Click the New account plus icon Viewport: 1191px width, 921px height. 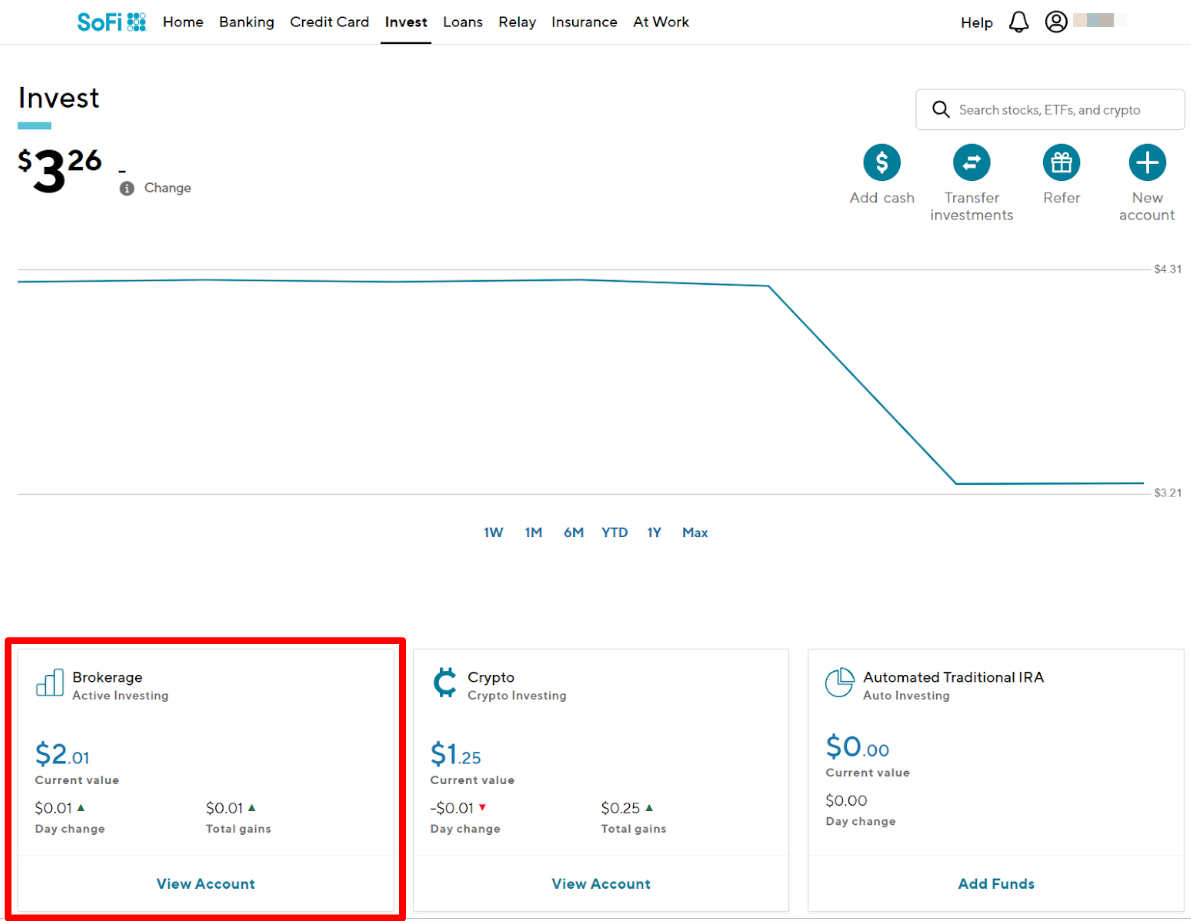click(1147, 162)
